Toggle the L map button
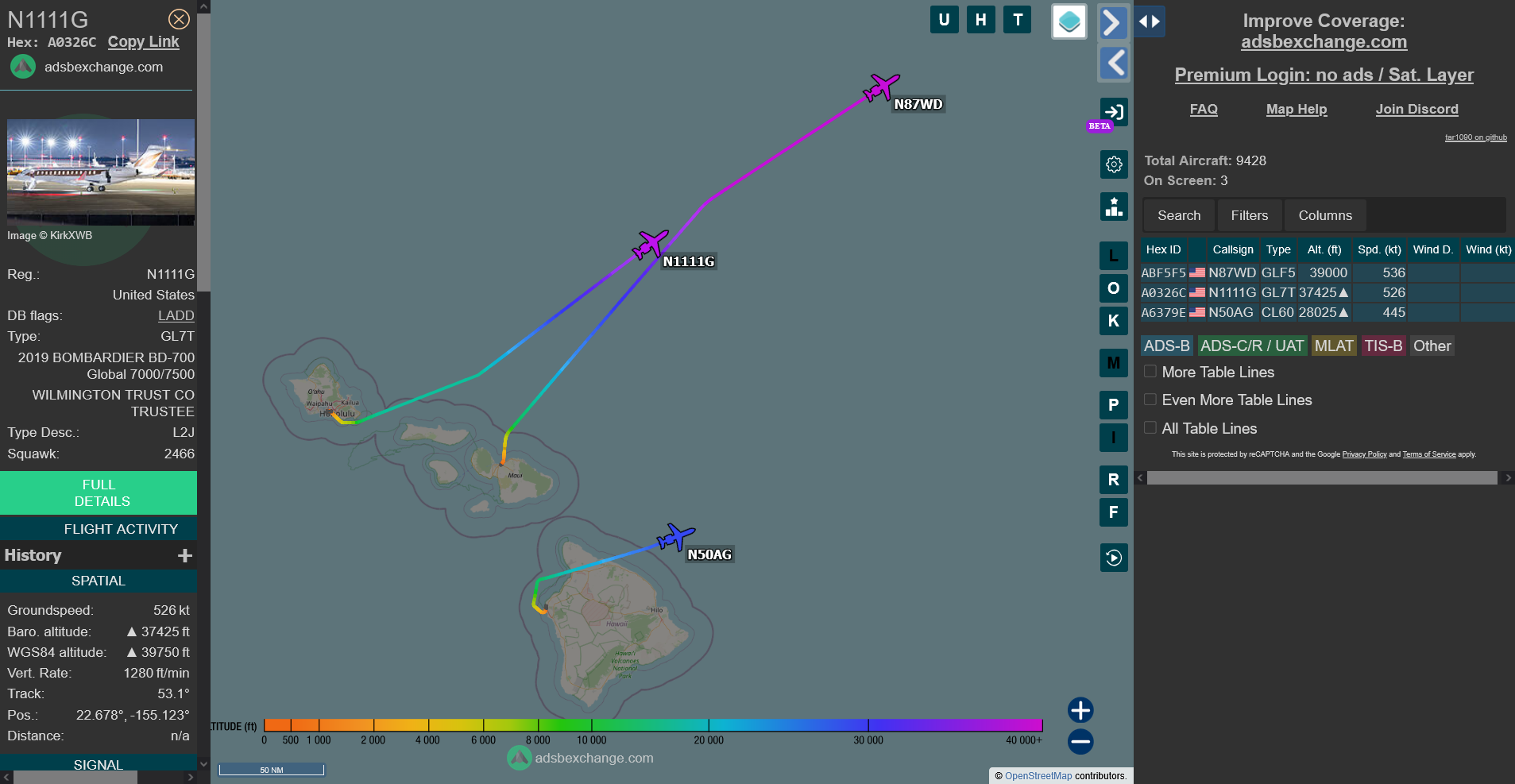The image size is (1515, 784). pos(1114,256)
